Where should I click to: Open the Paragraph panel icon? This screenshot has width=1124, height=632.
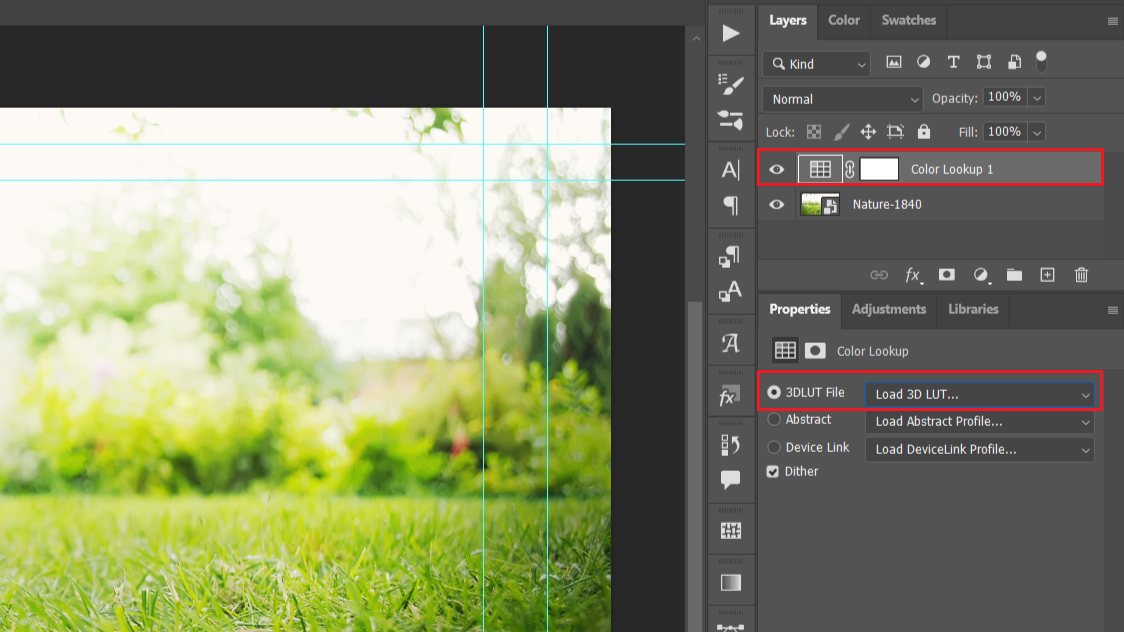point(731,206)
